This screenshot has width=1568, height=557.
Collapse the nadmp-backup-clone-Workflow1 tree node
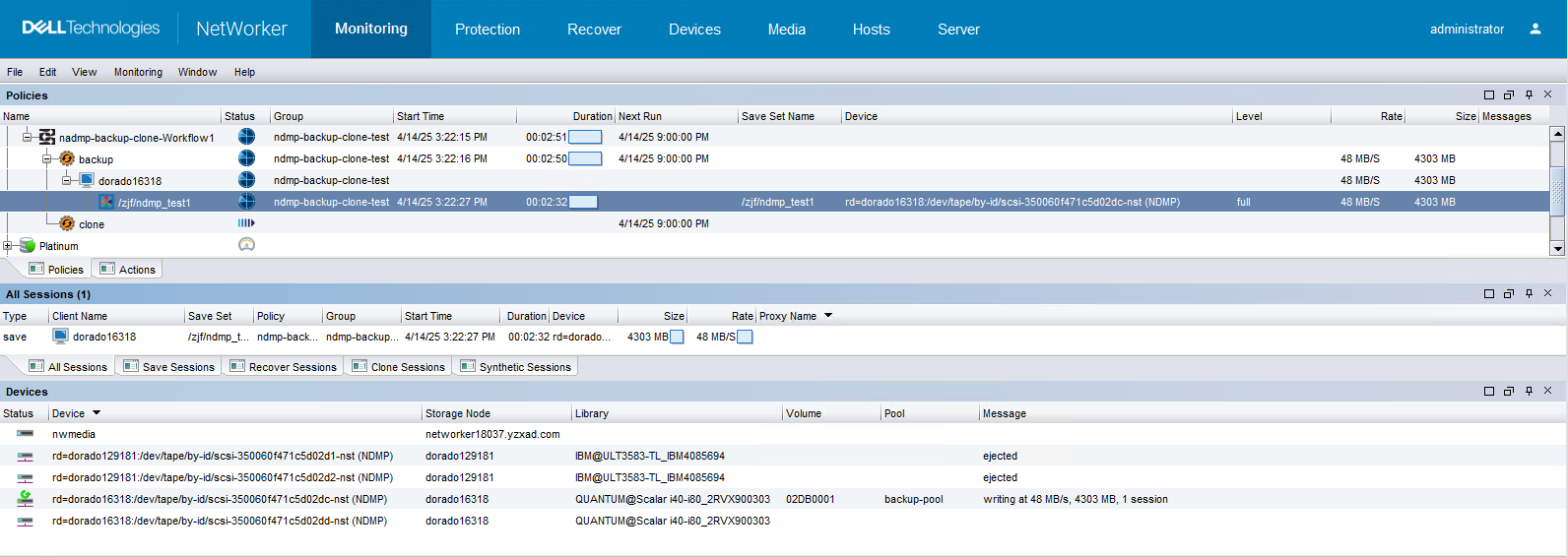click(28, 137)
